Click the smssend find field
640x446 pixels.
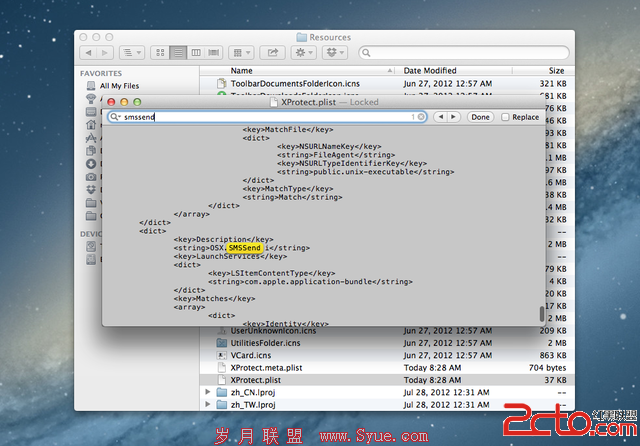pos(267,117)
